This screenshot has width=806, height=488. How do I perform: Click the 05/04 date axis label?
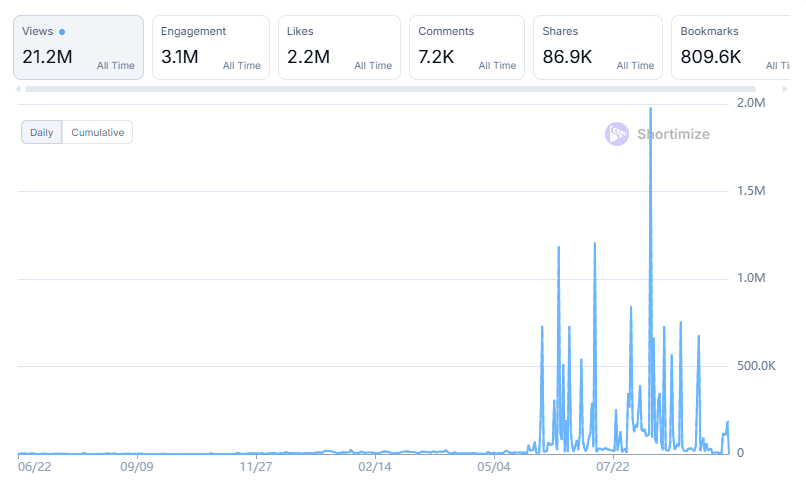[494, 466]
